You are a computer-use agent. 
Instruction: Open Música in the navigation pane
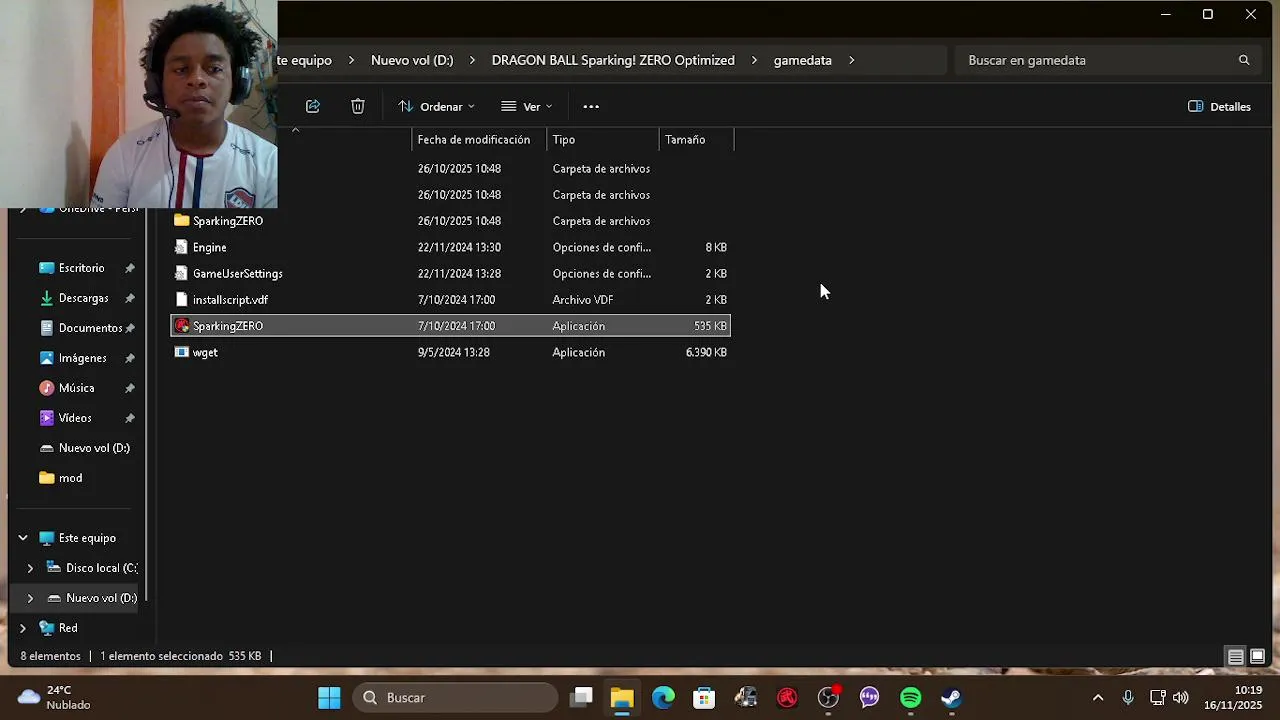[x=76, y=388]
